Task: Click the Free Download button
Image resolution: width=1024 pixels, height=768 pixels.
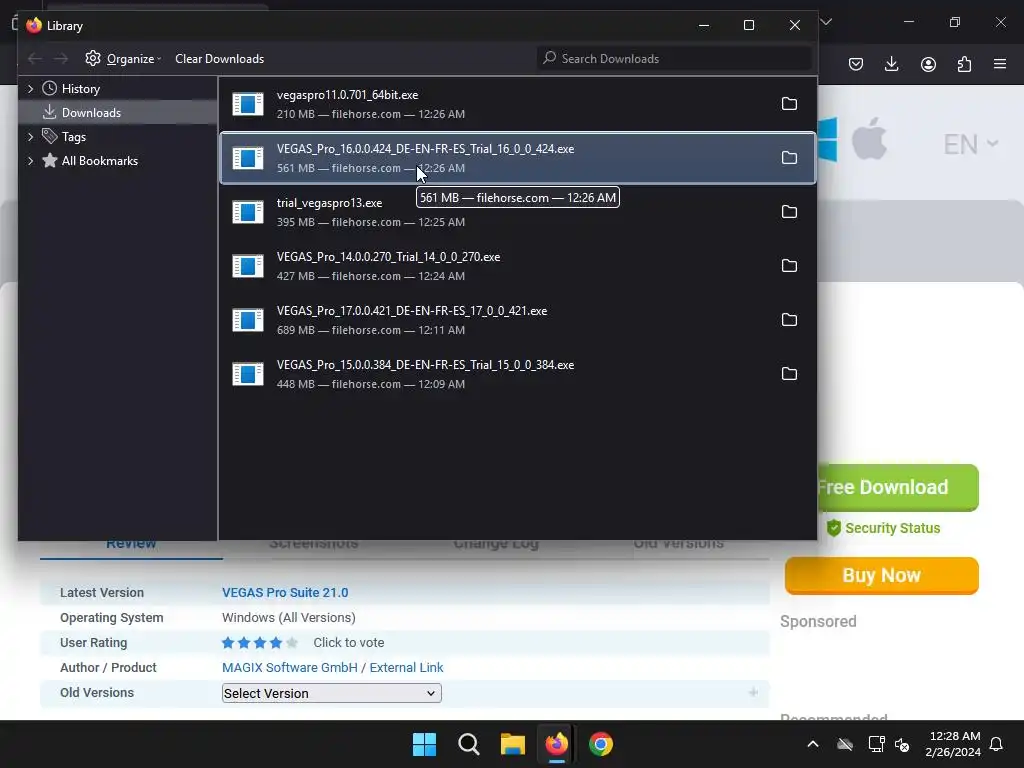Action: click(x=897, y=487)
